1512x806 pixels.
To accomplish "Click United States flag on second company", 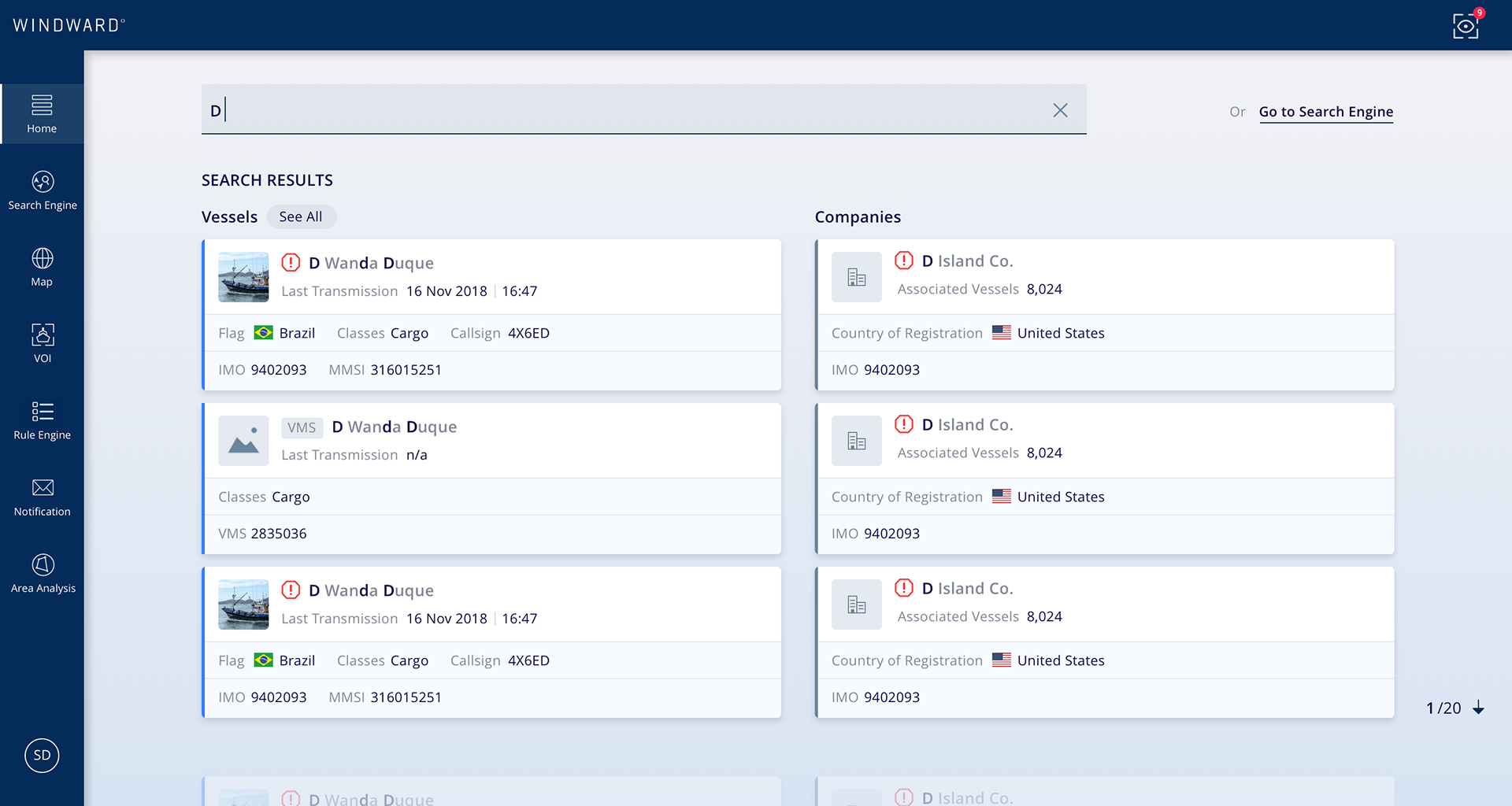I will 1002,497.
